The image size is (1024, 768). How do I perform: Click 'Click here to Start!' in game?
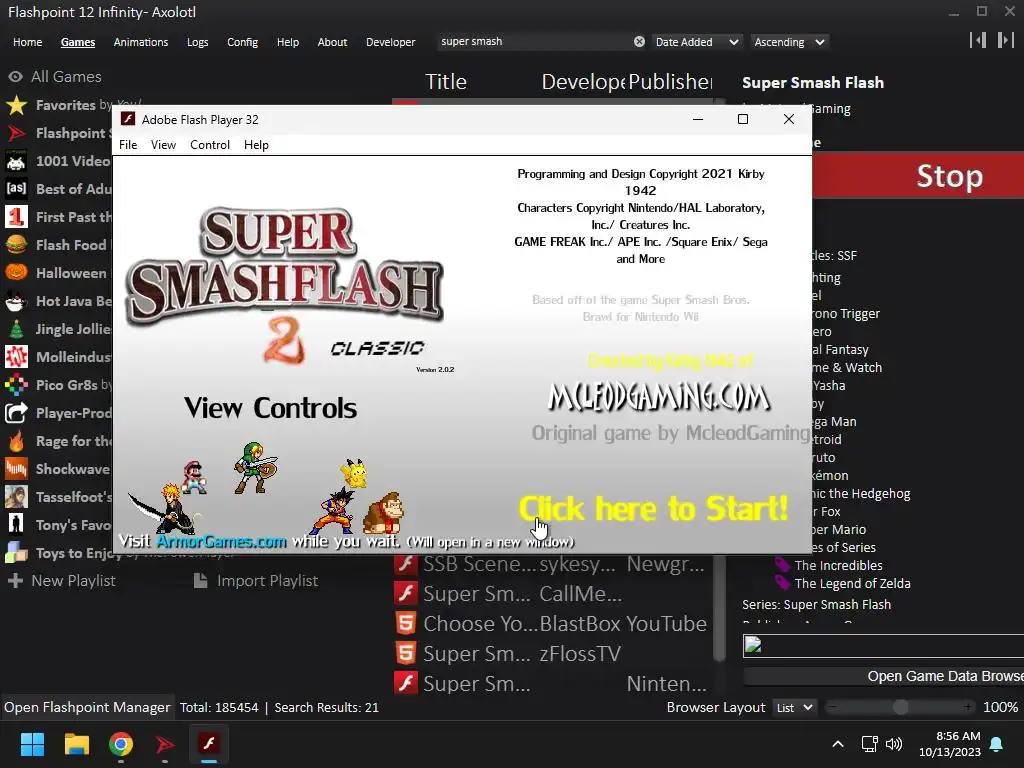click(653, 509)
